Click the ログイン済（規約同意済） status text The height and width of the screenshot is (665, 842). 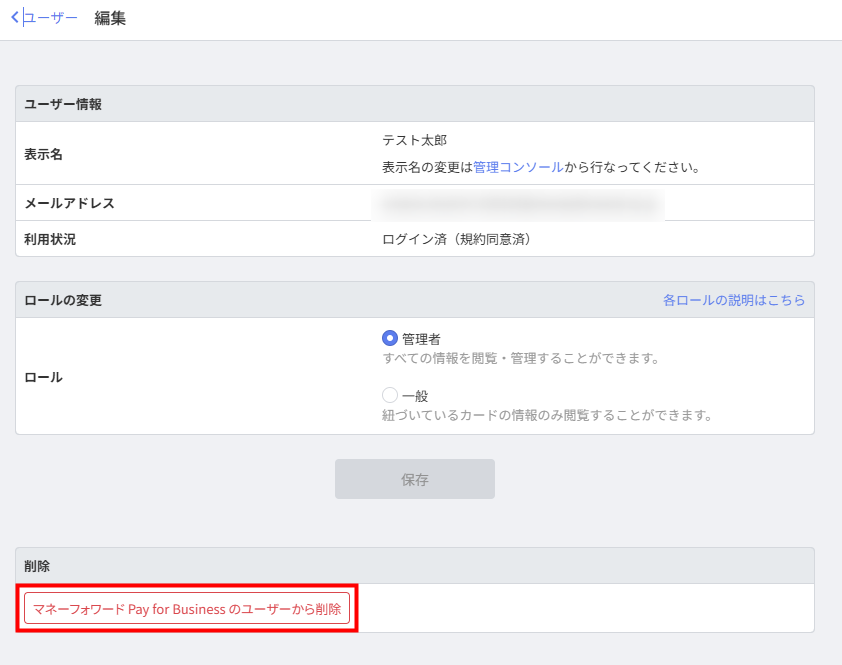click(456, 239)
